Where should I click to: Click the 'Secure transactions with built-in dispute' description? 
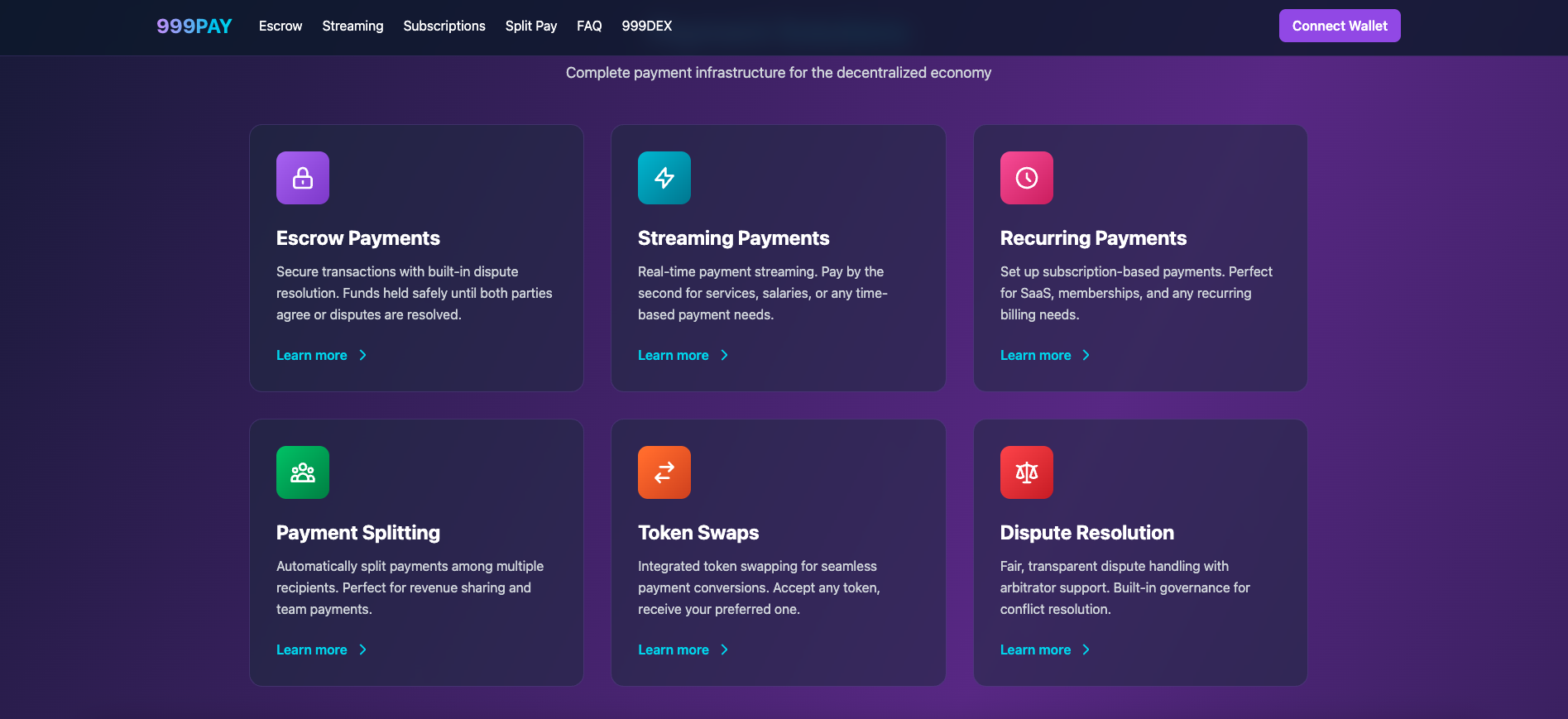(415, 293)
